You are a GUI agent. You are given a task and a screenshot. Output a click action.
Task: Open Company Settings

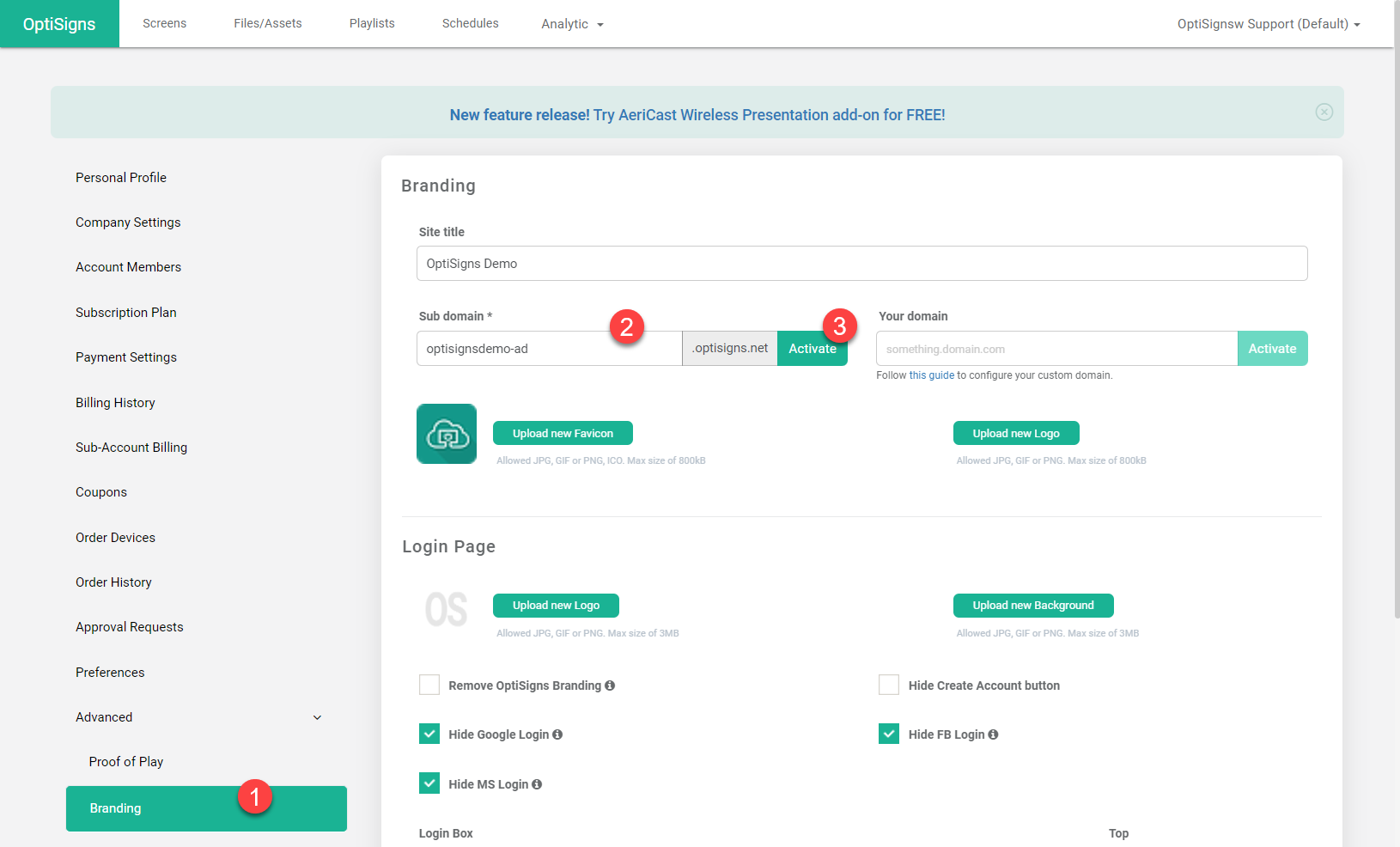coord(128,222)
